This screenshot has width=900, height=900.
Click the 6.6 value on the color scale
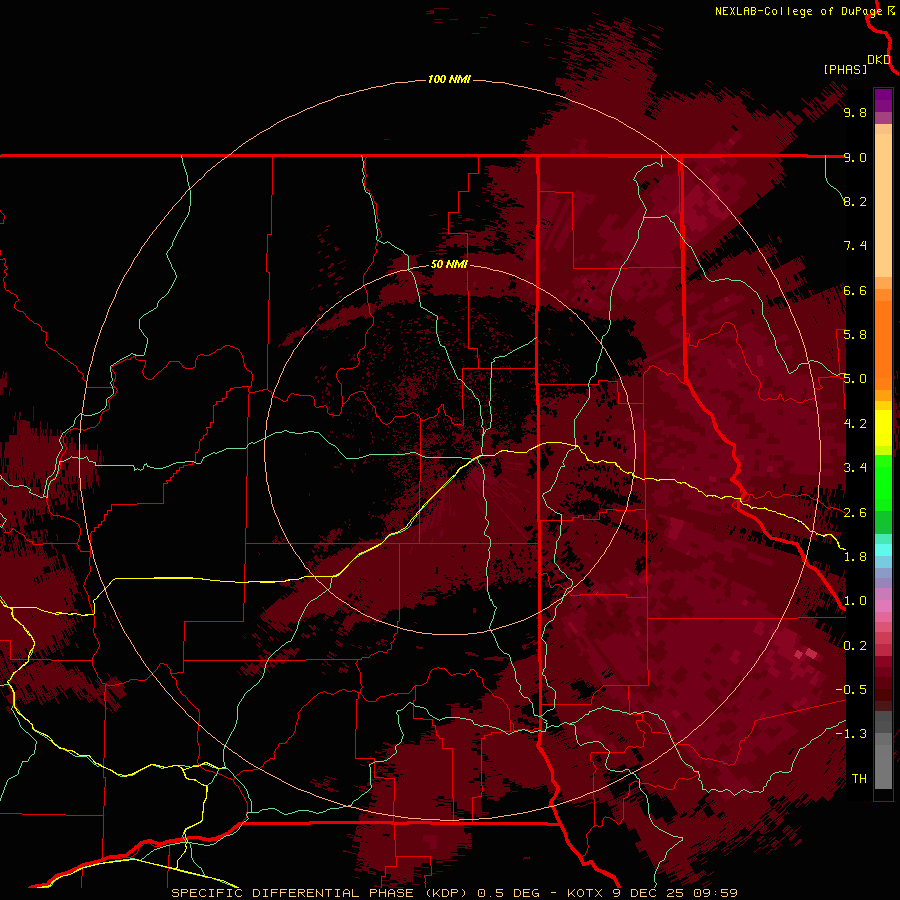pyautogui.click(x=855, y=290)
